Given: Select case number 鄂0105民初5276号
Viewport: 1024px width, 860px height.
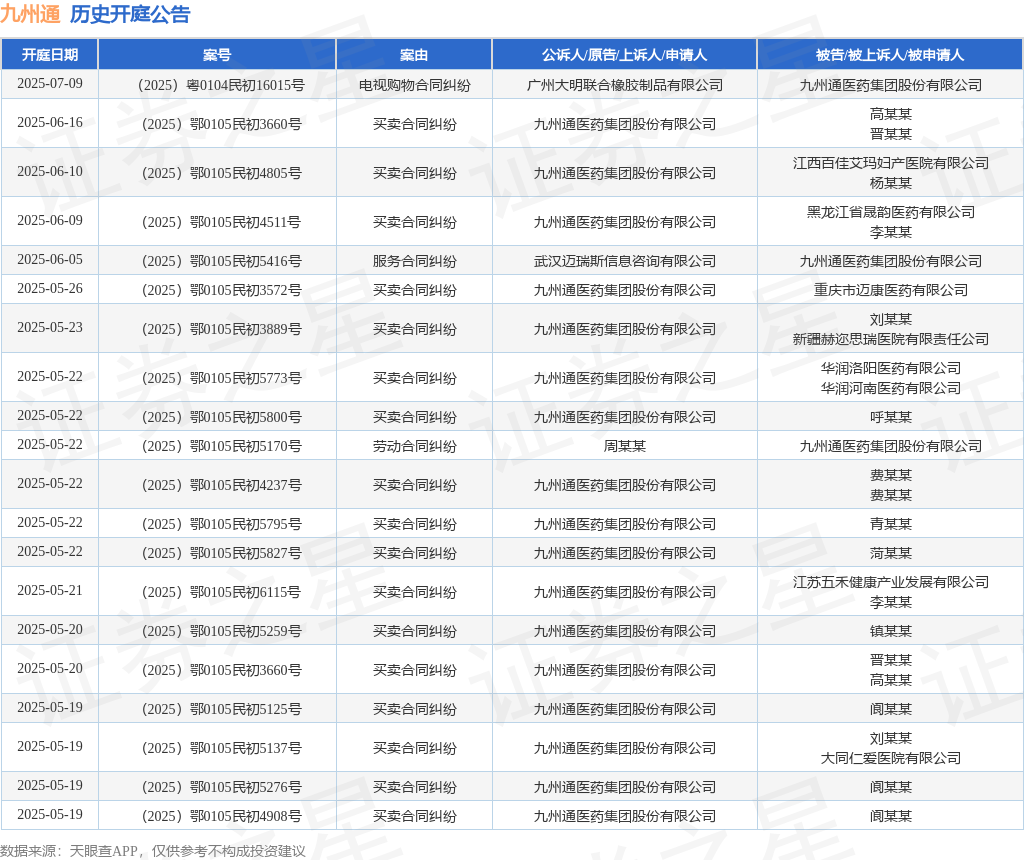Looking at the screenshot, I should coord(221,788).
